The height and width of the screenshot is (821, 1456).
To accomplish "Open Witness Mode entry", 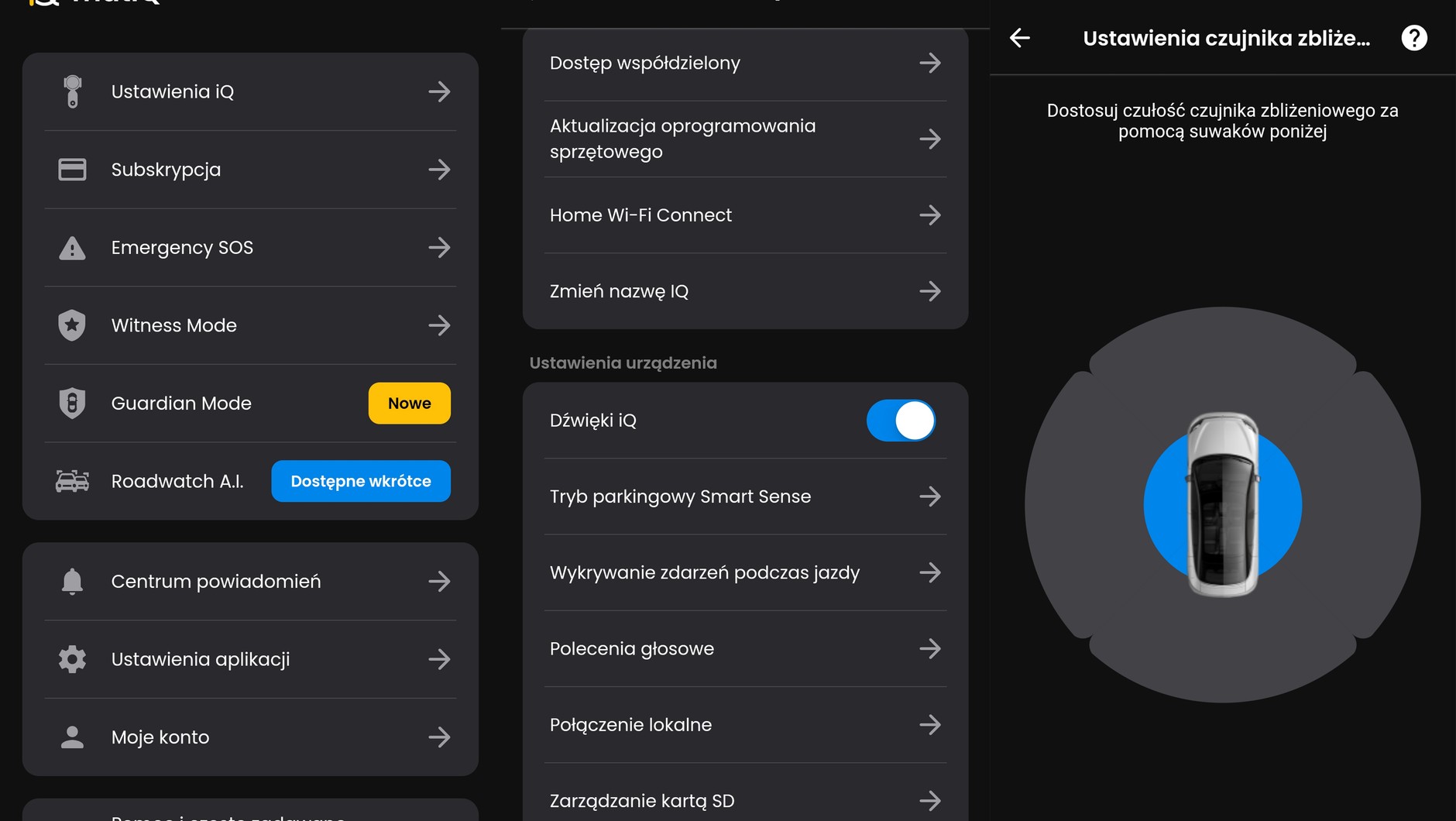I will click(250, 325).
